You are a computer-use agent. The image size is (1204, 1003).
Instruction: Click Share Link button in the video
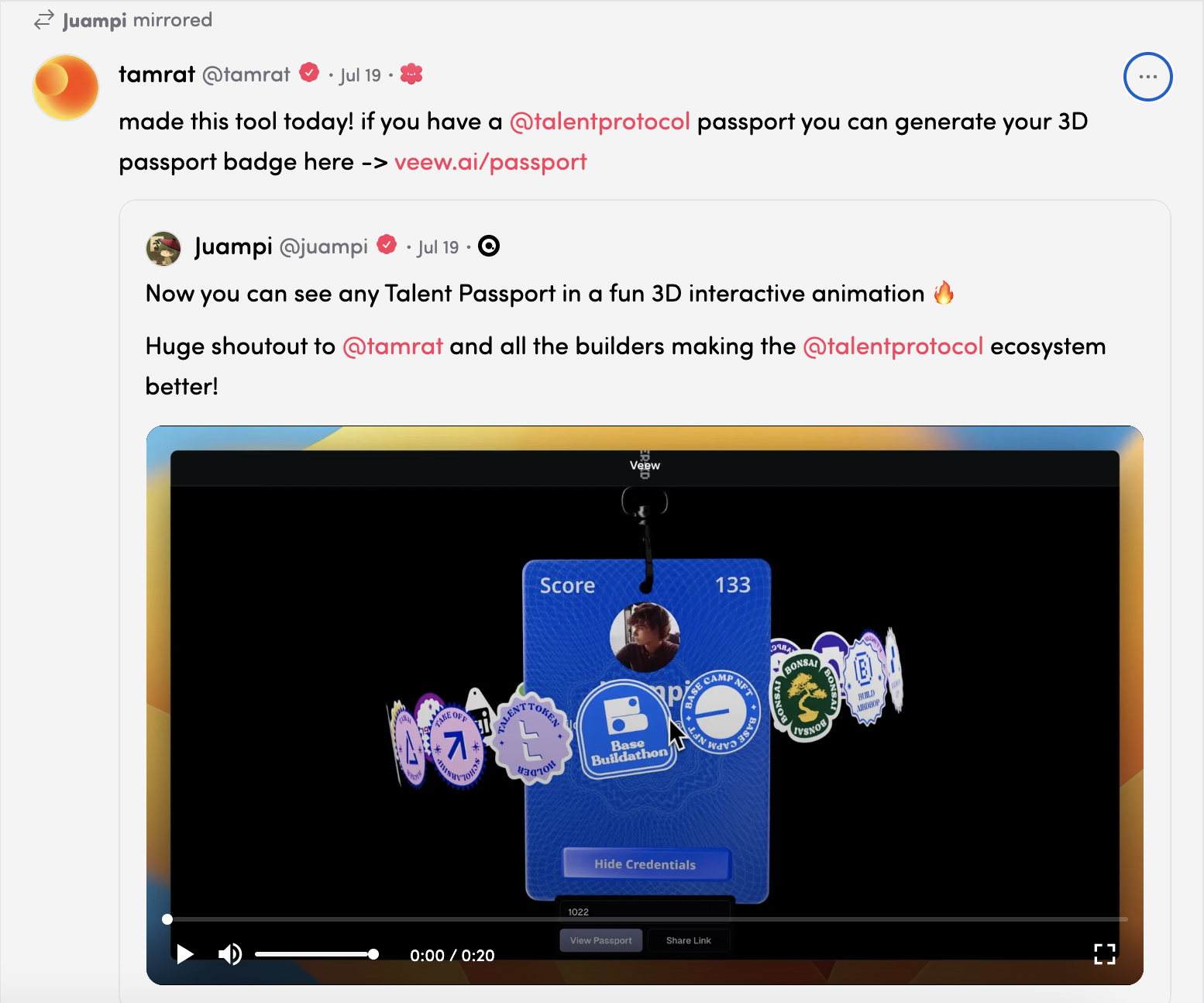(x=689, y=940)
